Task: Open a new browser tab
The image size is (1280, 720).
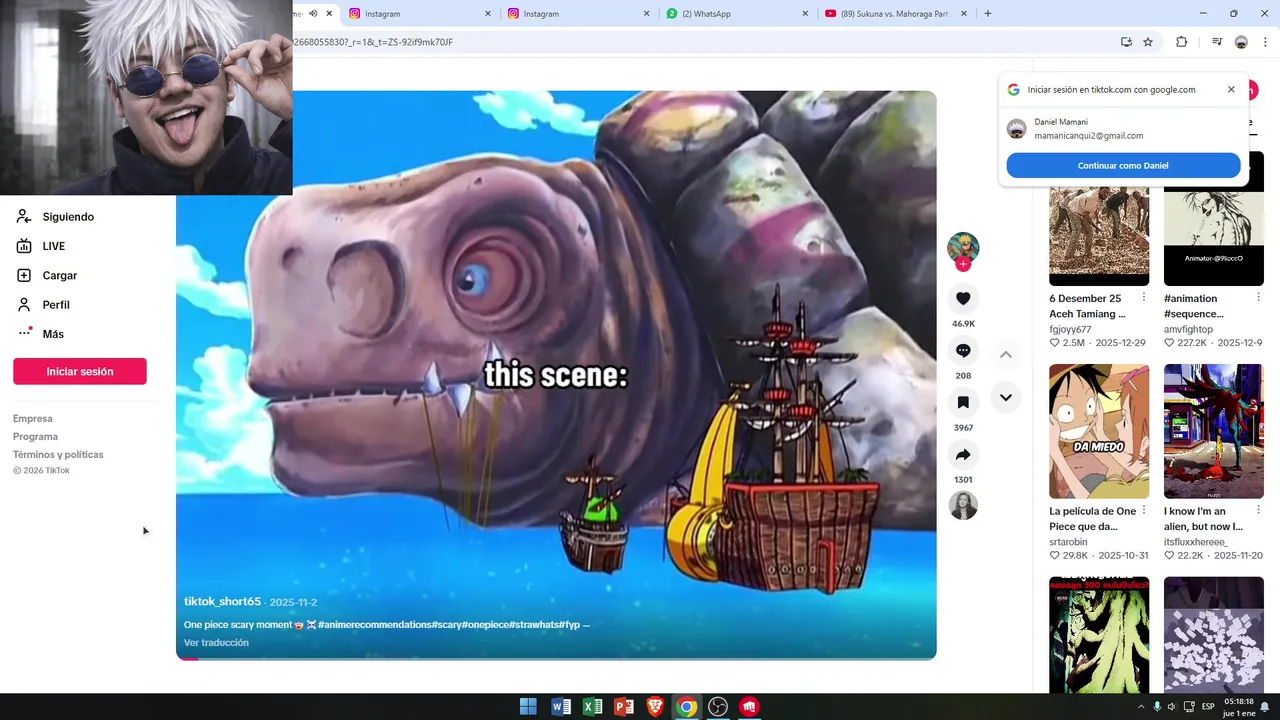Action: (988, 13)
